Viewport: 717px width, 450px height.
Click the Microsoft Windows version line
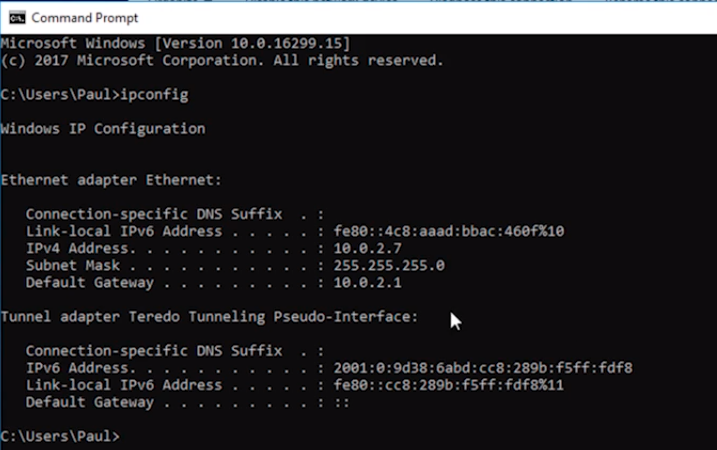coord(175,43)
